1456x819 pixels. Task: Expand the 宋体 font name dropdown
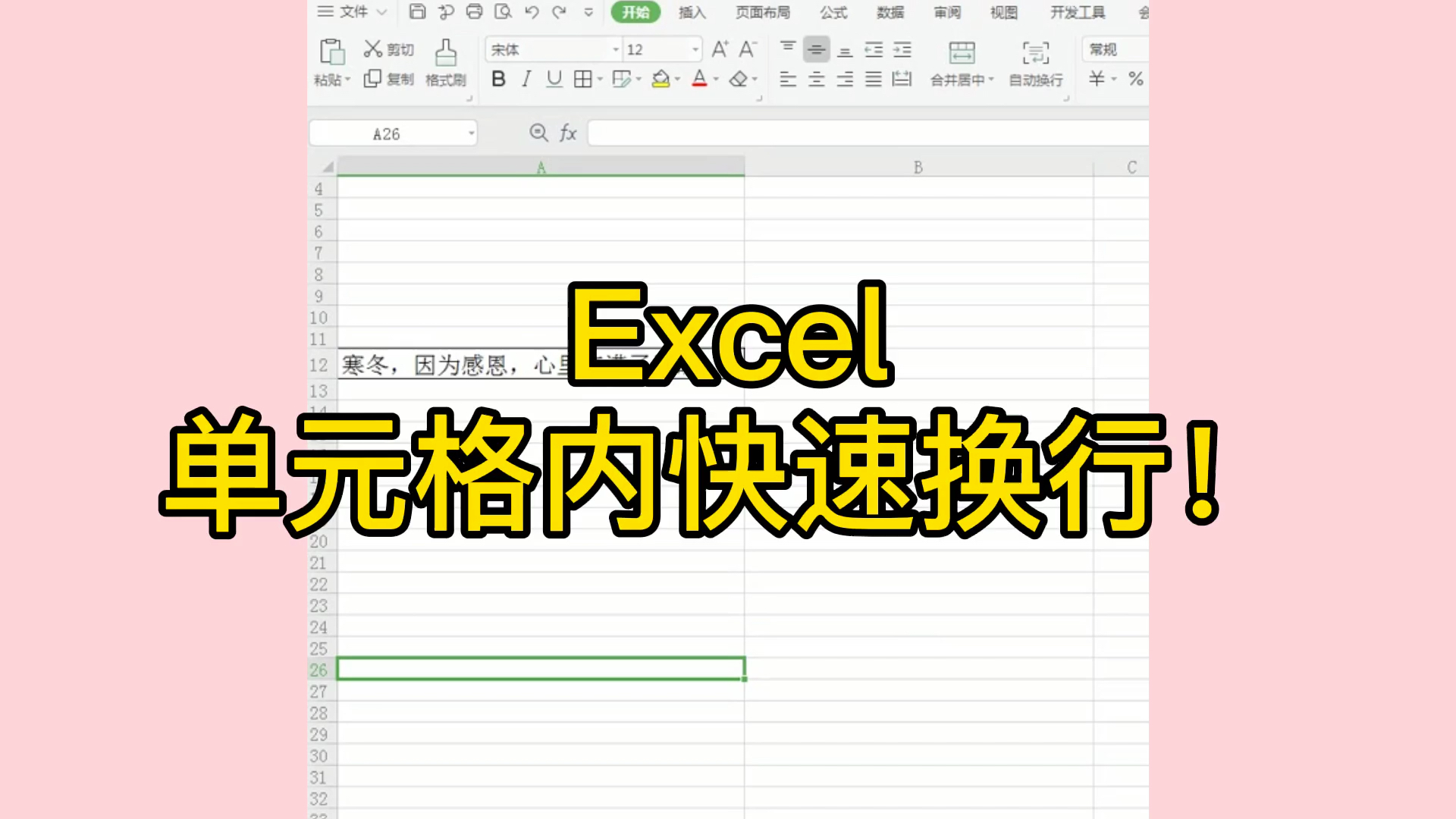click(x=616, y=50)
